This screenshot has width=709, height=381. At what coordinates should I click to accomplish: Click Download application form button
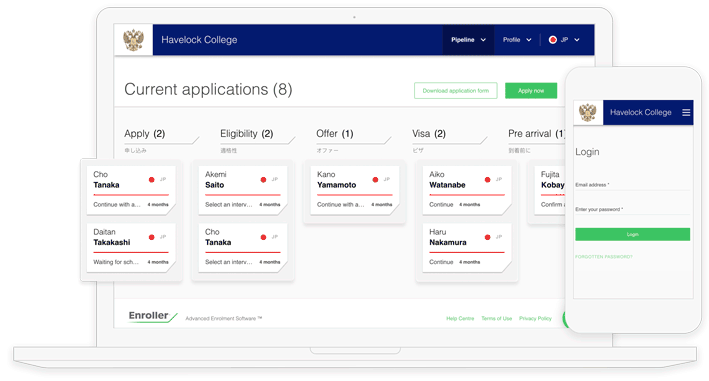pyautogui.click(x=455, y=90)
